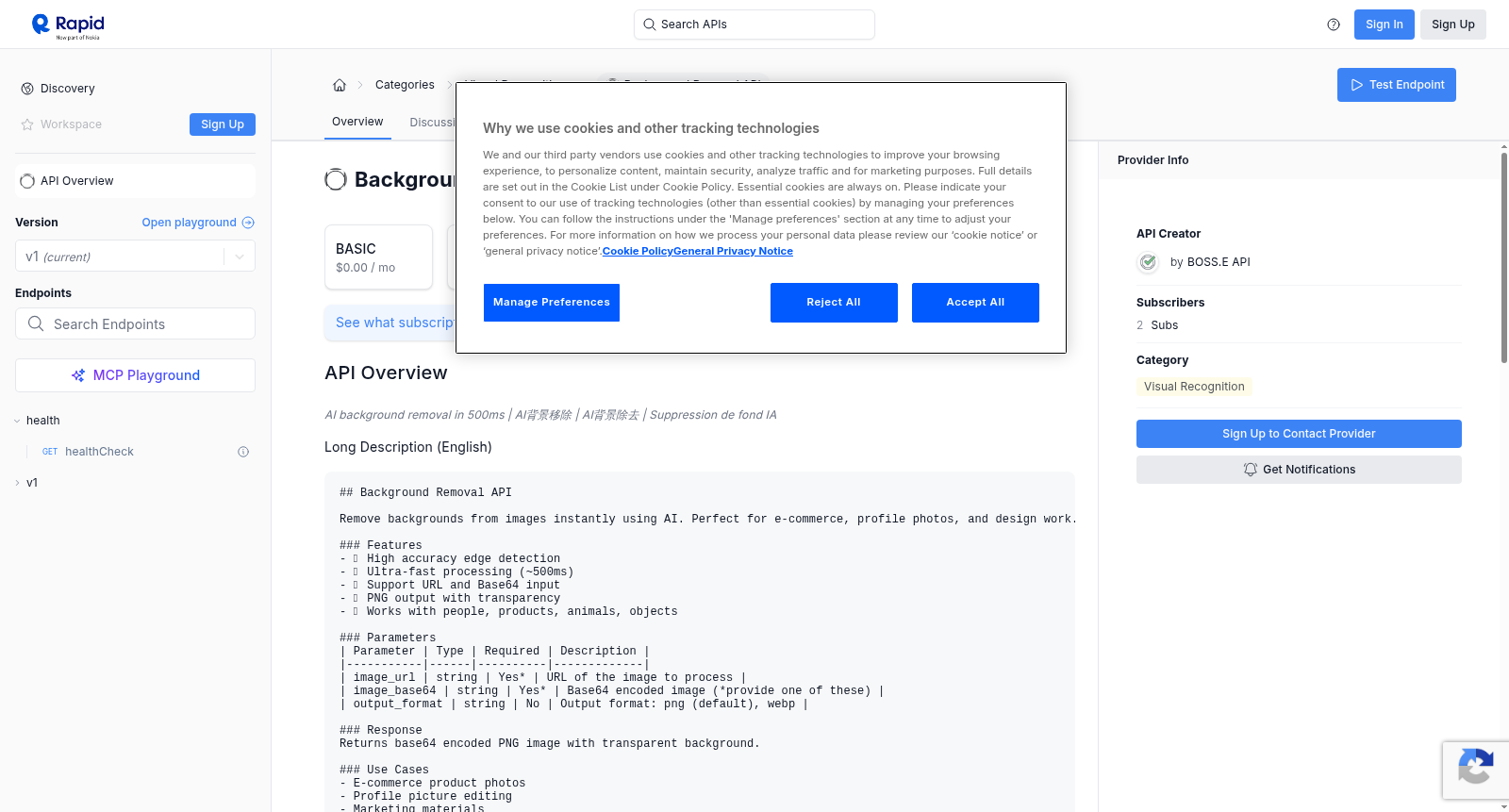
Task: Open the help question mark icon
Action: (x=1334, y=25)
